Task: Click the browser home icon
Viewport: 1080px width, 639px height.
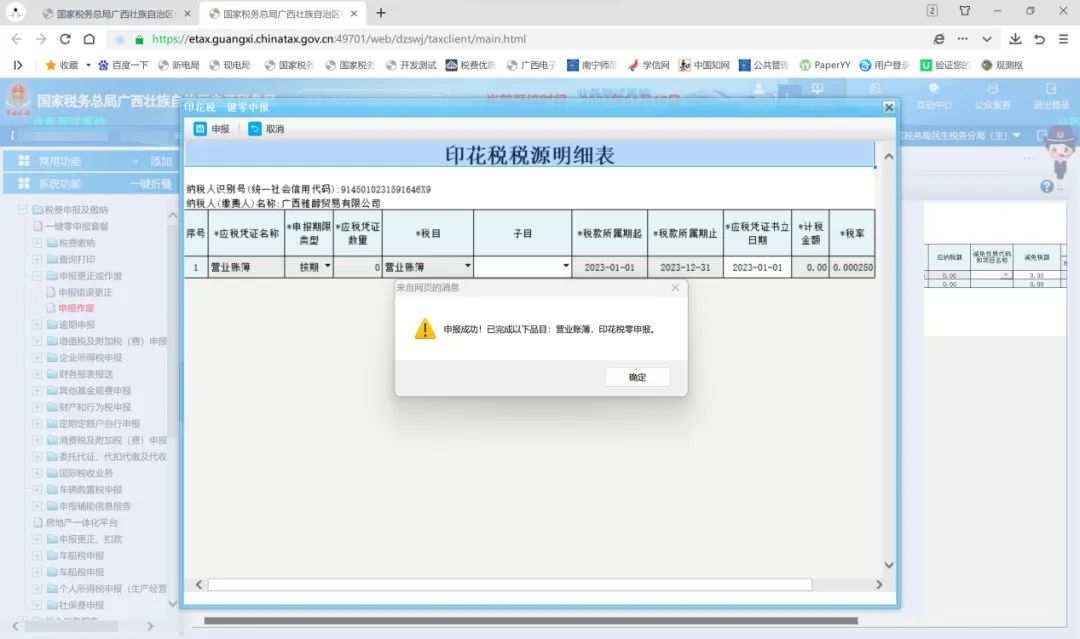Action: tap(89, 39)
